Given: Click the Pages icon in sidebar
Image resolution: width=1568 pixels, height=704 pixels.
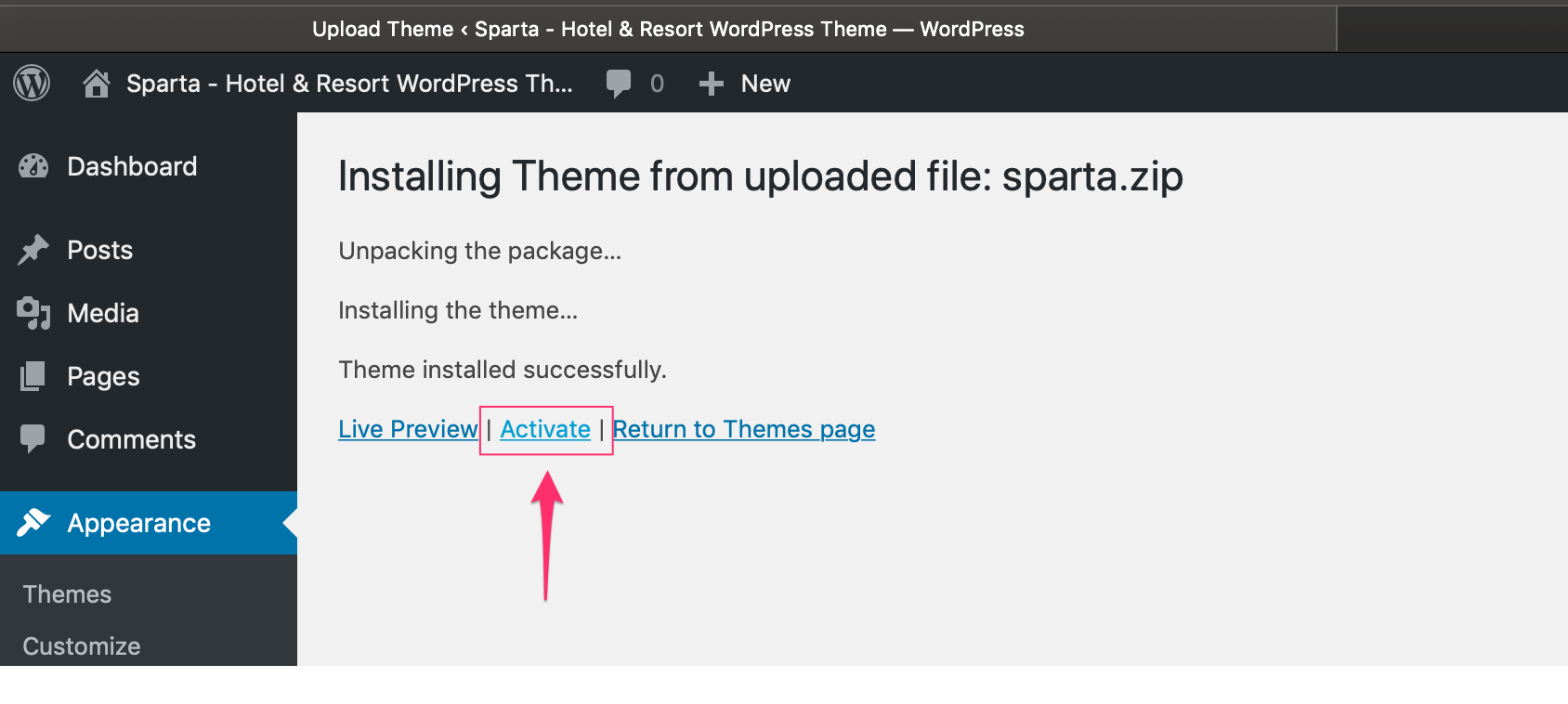Looking at the screenshot, I should [33, 376].
